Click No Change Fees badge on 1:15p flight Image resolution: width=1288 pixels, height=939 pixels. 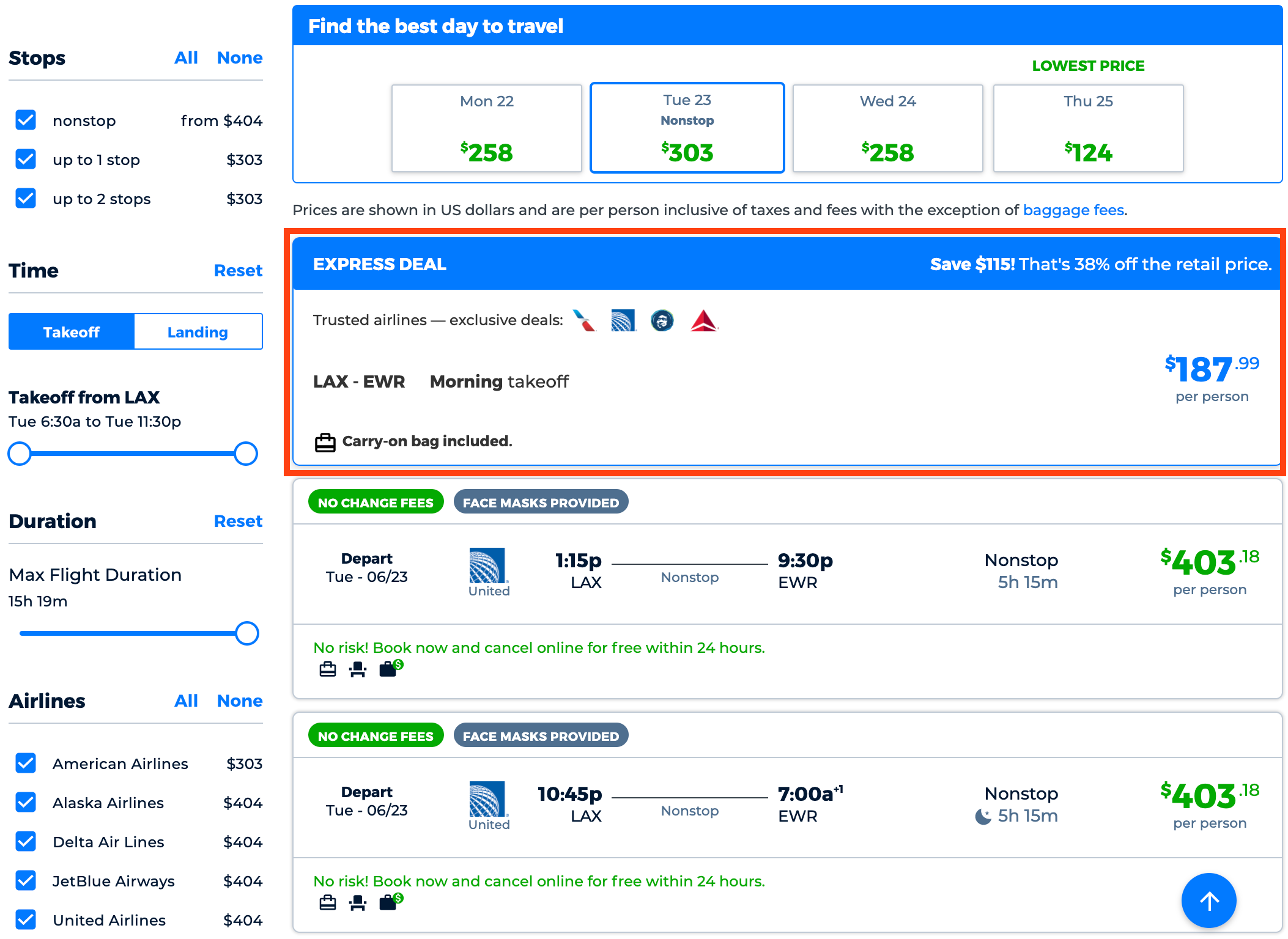(x=376, y=503)
